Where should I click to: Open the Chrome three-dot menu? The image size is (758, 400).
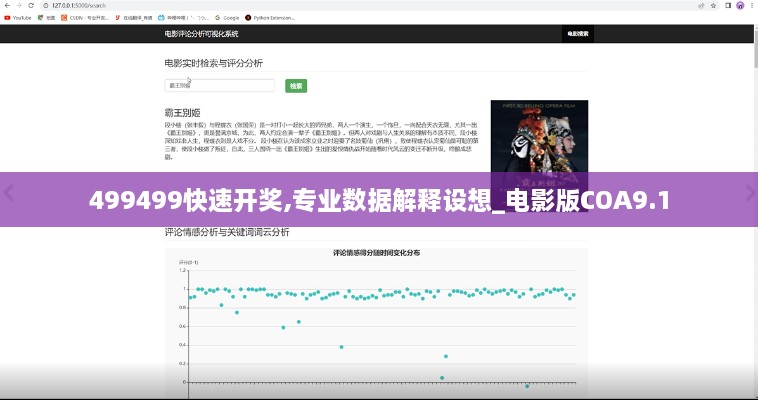[x=752, y=5]
